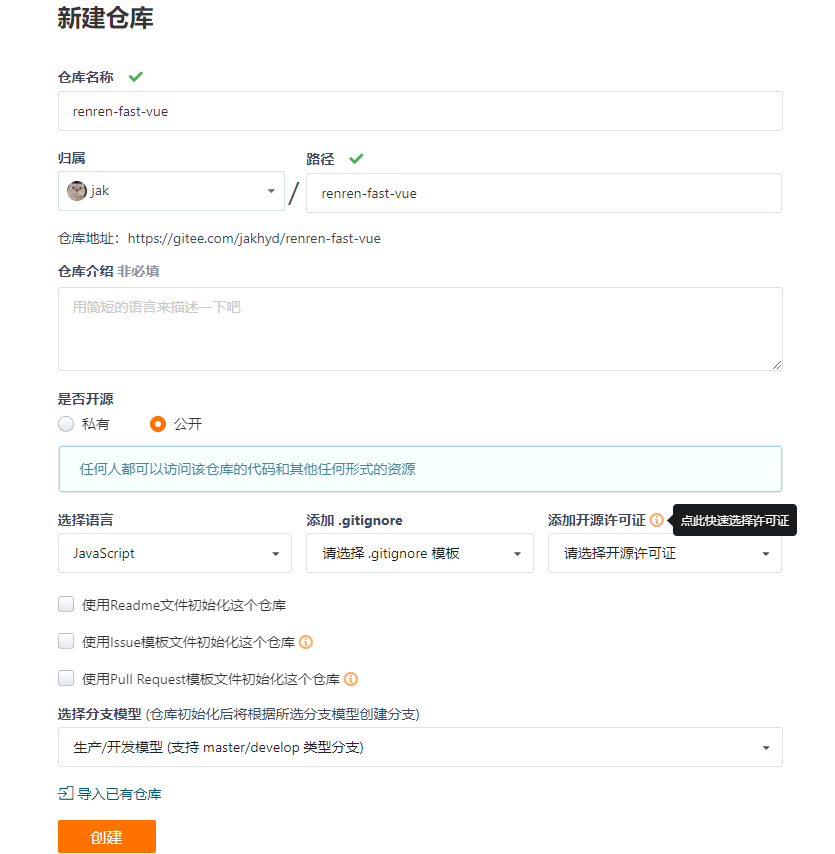Select the 私有 private radio button
The height and width of the screenshot is (854, 835).
[x=66, y=424]
